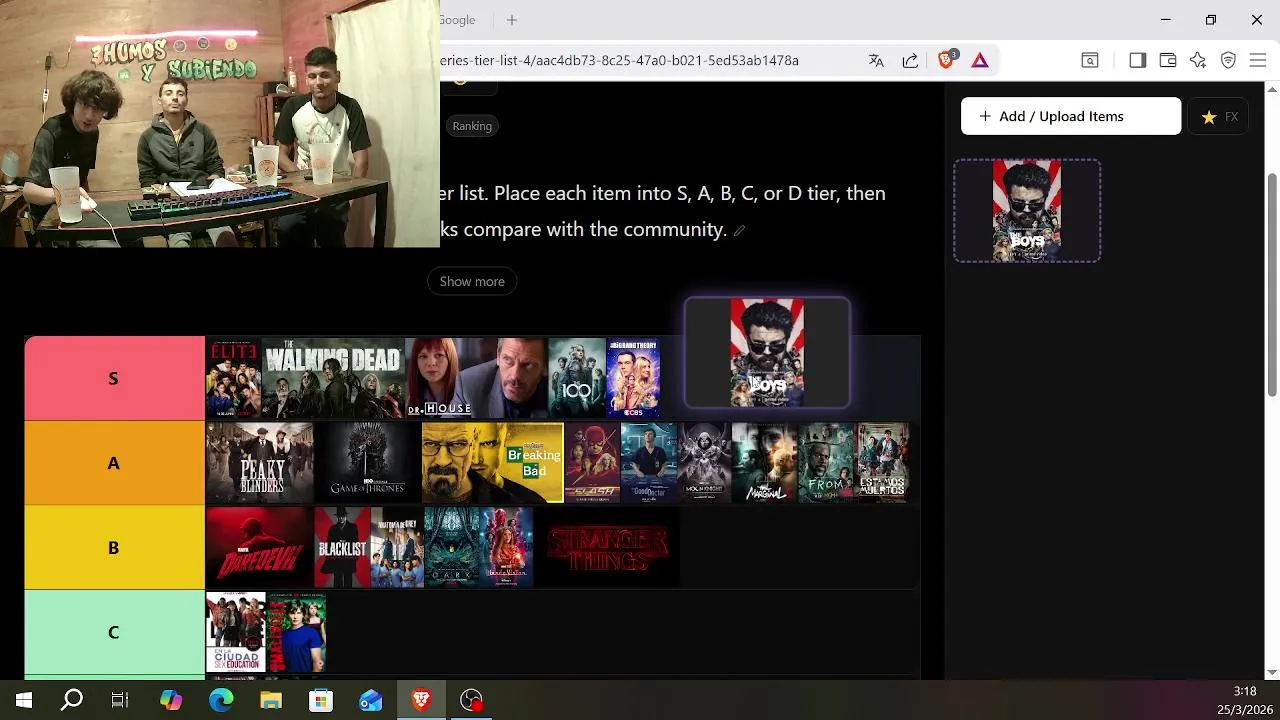Screen dimensions: 1280x720
Task: Select the Peaky Blinders poster
Action: [260, 463]
